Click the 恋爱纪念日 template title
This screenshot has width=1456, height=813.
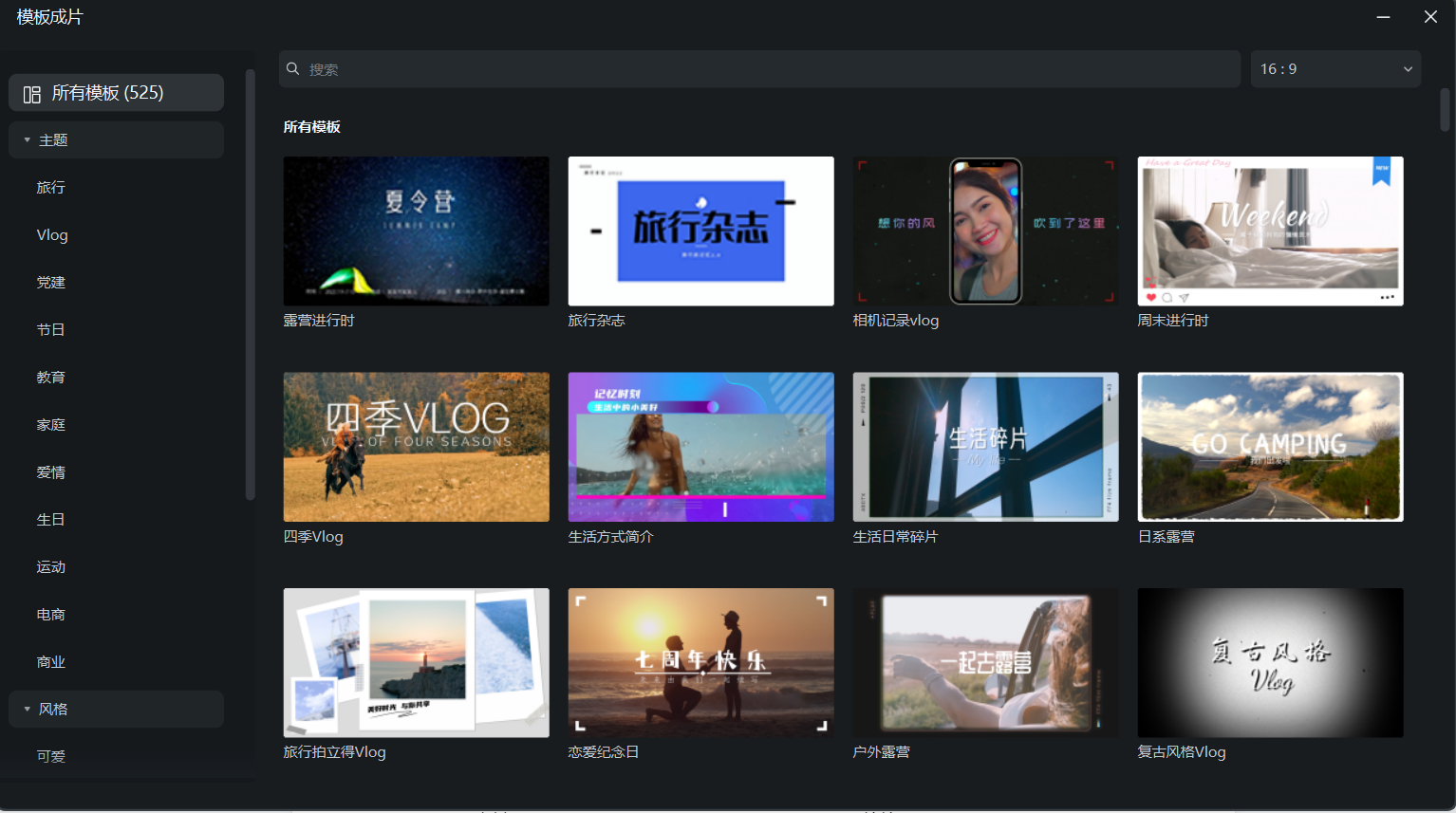point(604,752)
